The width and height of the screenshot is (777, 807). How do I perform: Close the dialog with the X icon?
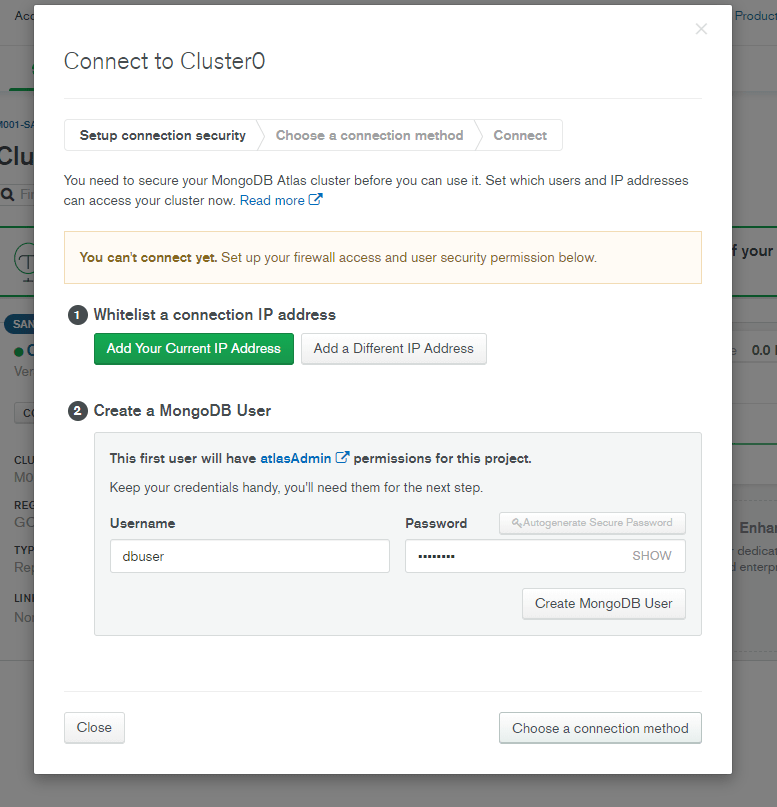click(x=701, y=29)
